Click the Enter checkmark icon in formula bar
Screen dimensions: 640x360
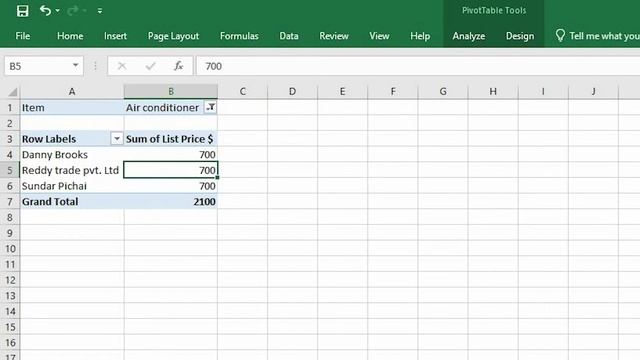(x=150, y=66)
